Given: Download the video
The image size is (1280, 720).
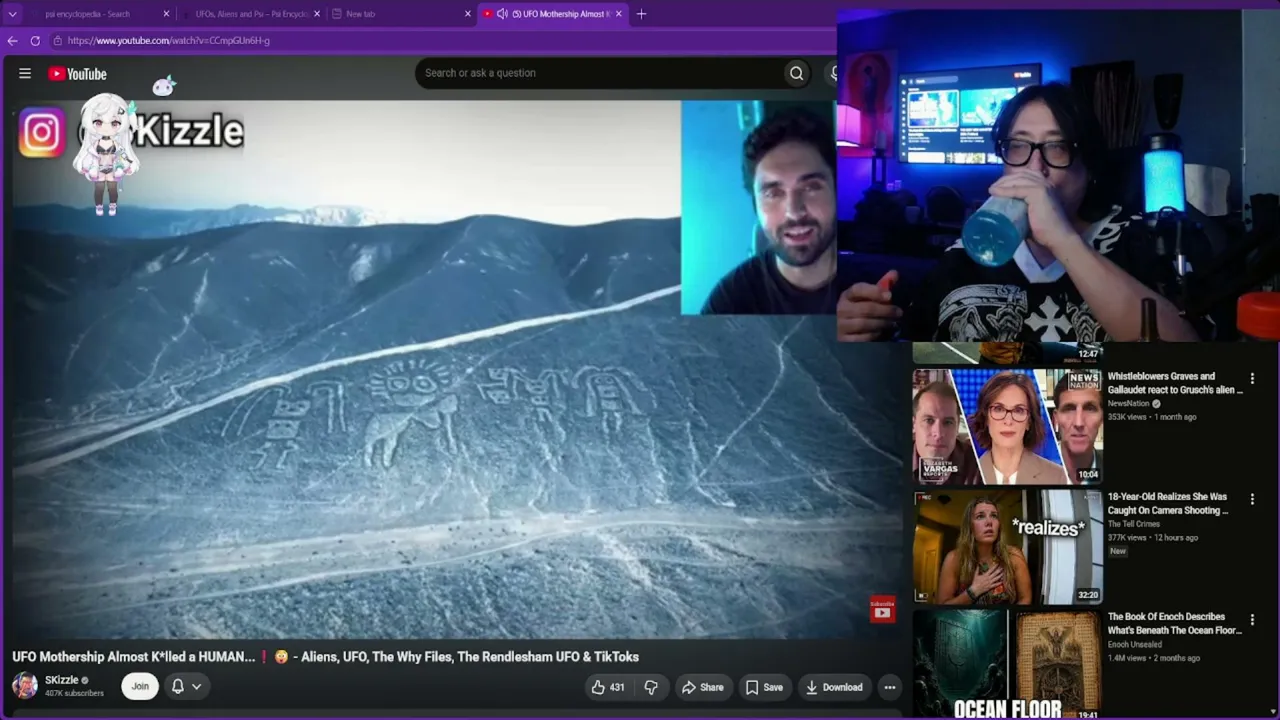Looking at the screenshot, I should (x=834, y=687).
